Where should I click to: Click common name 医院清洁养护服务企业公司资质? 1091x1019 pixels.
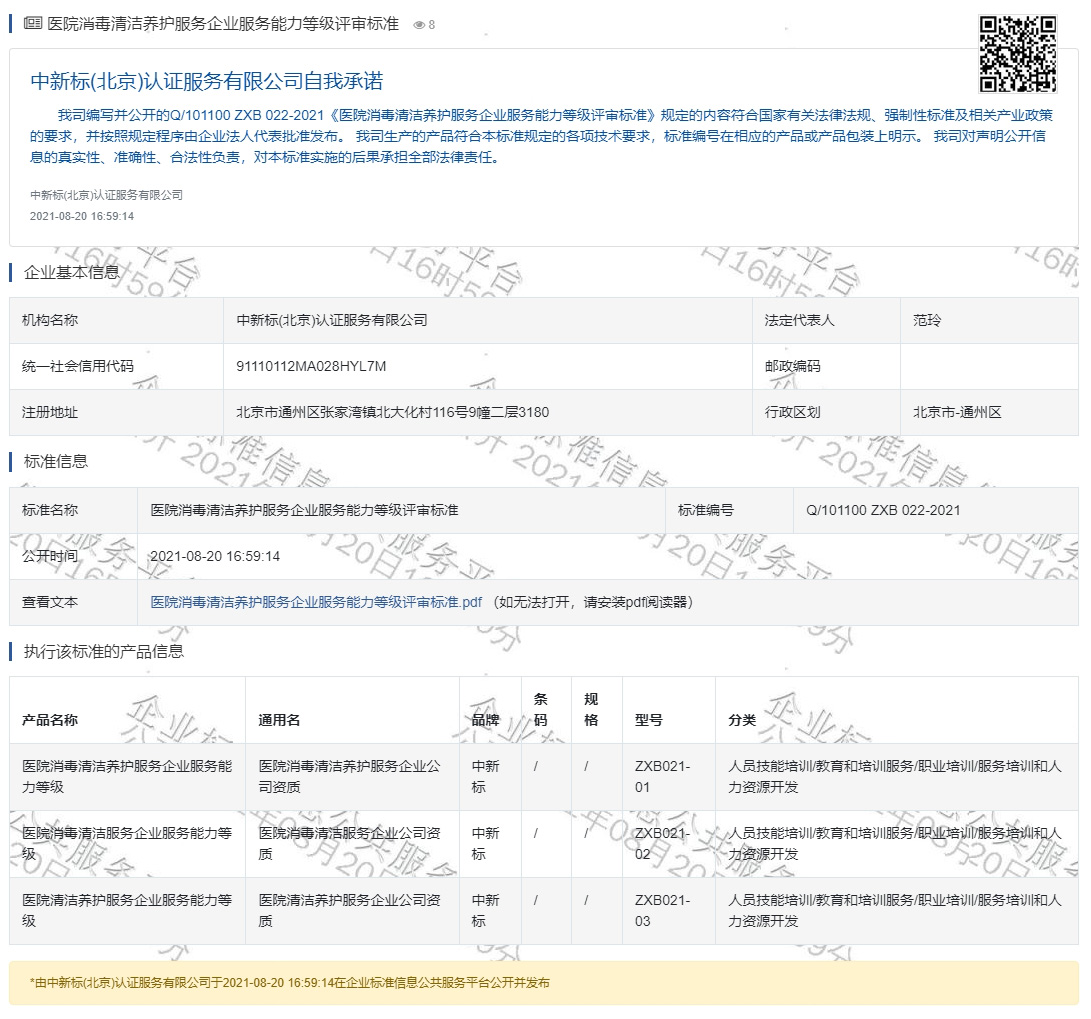click(349, 910)
